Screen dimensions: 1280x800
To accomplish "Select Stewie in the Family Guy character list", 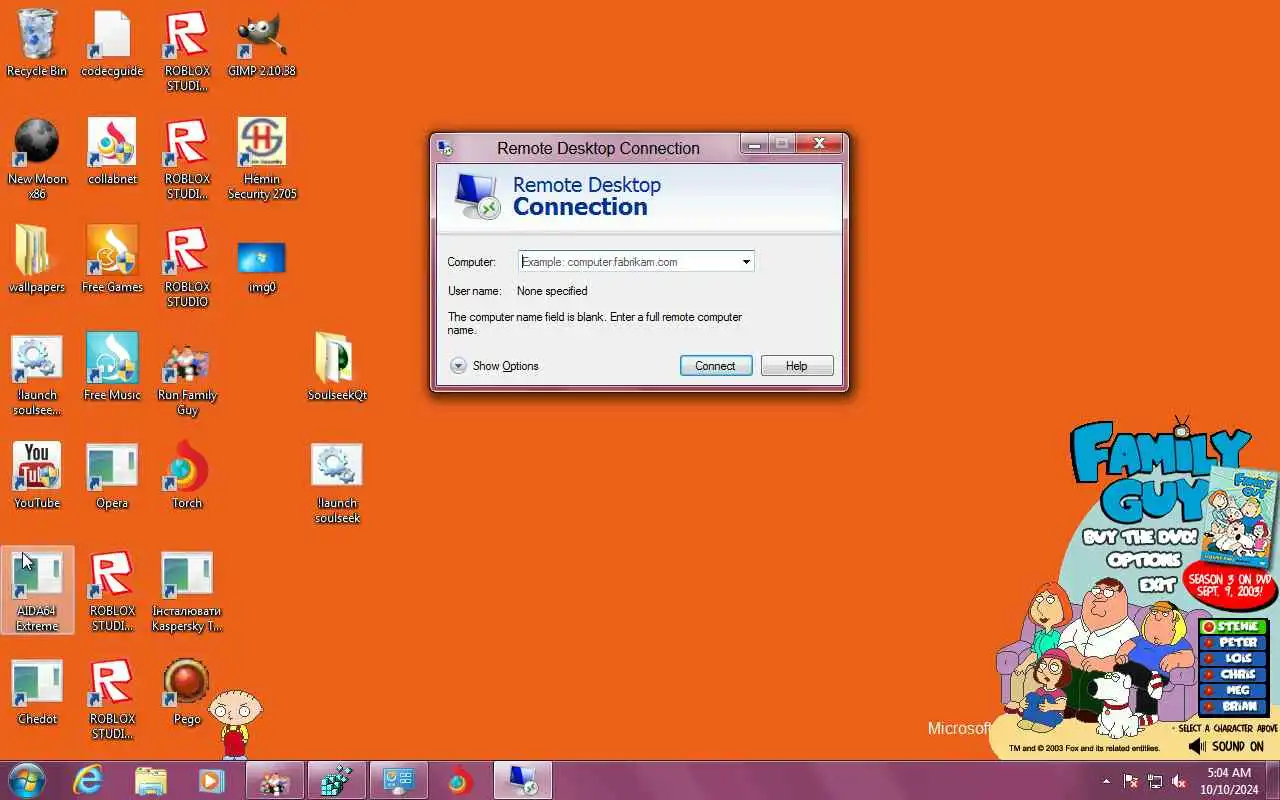I will 1233,627.
